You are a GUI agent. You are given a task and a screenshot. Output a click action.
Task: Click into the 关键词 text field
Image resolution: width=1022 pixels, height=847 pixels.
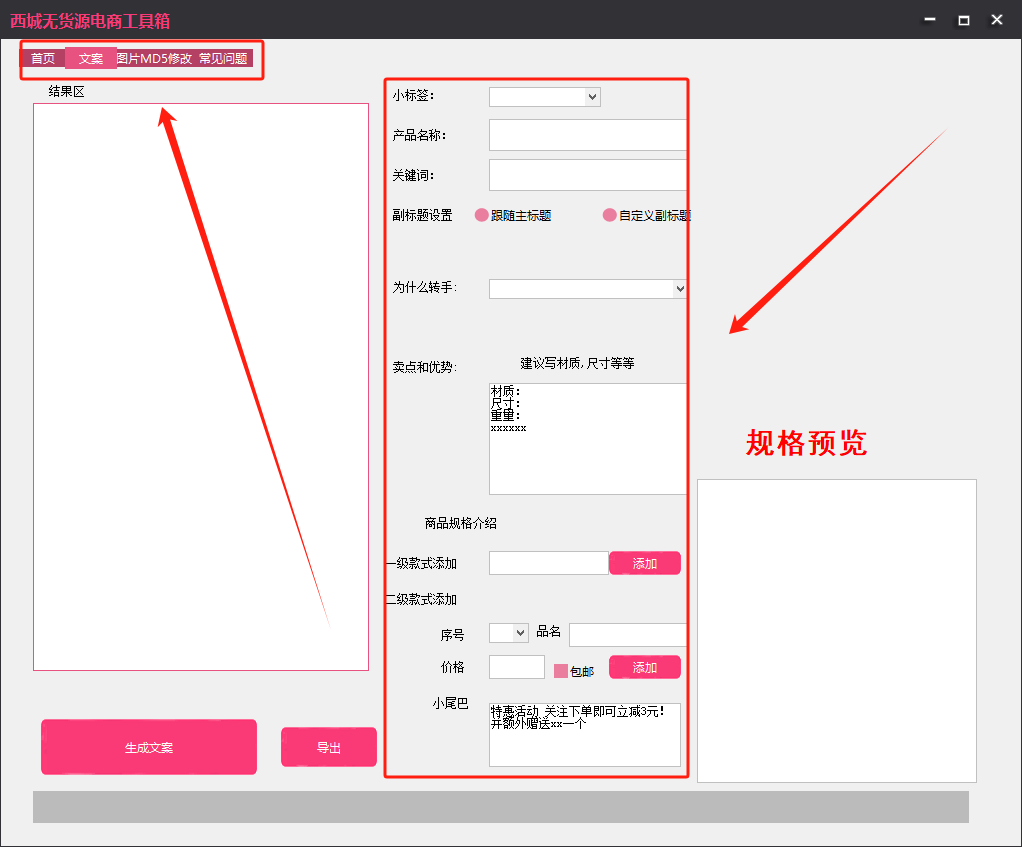[x=587, y=175]
